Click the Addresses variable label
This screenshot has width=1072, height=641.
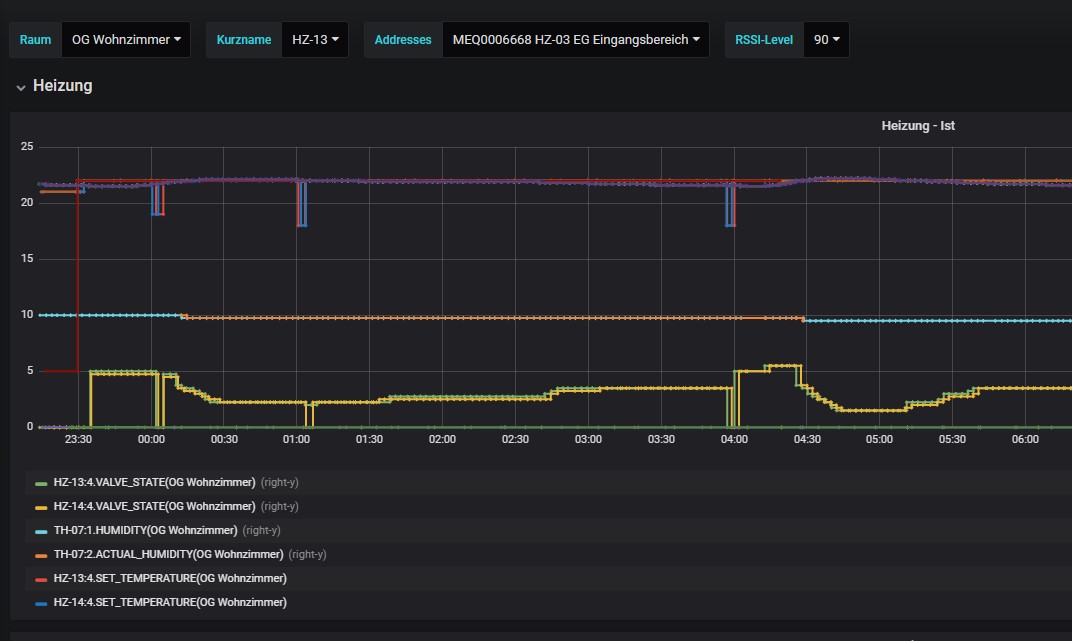pos(403,40)
